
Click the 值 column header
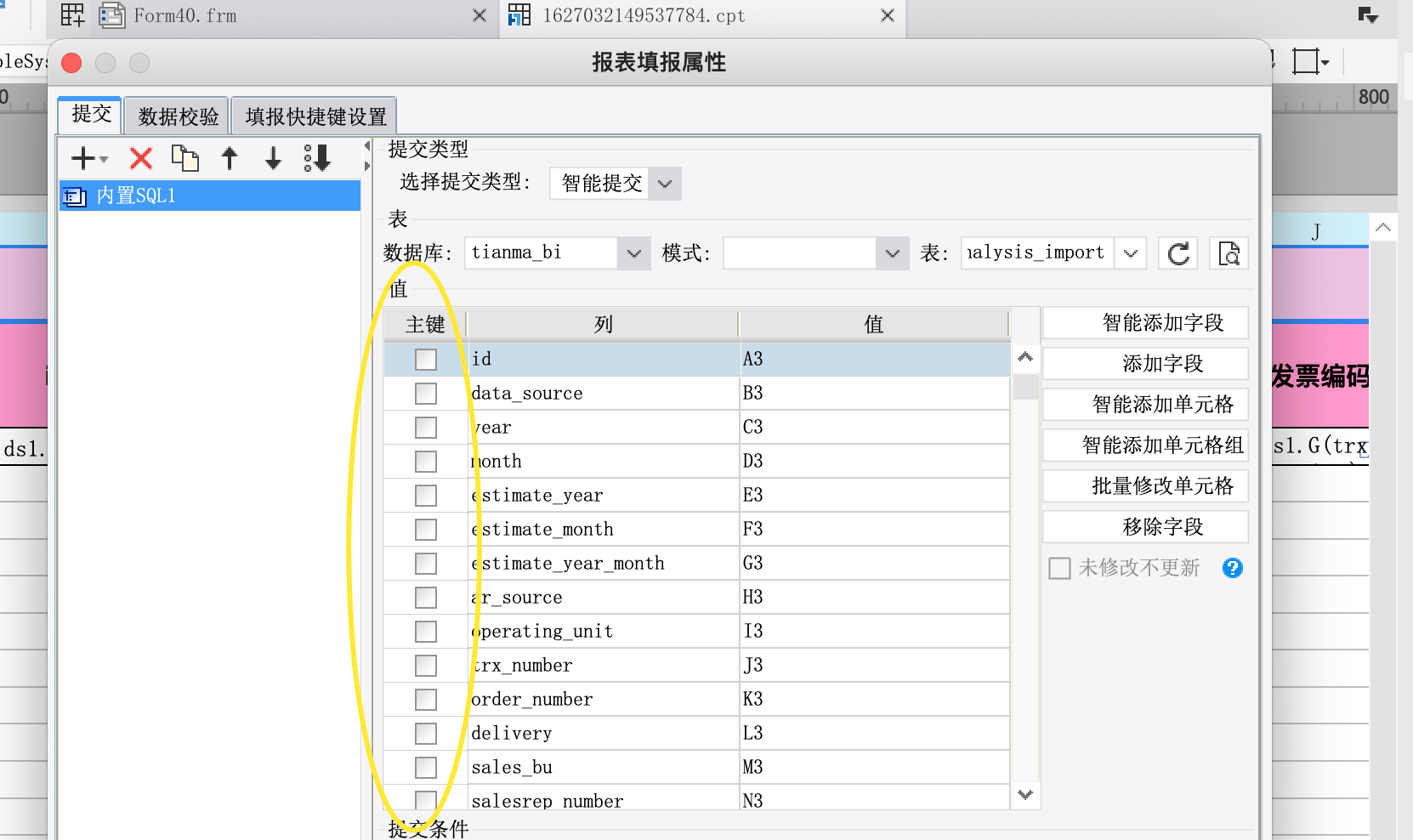[874, 324]
